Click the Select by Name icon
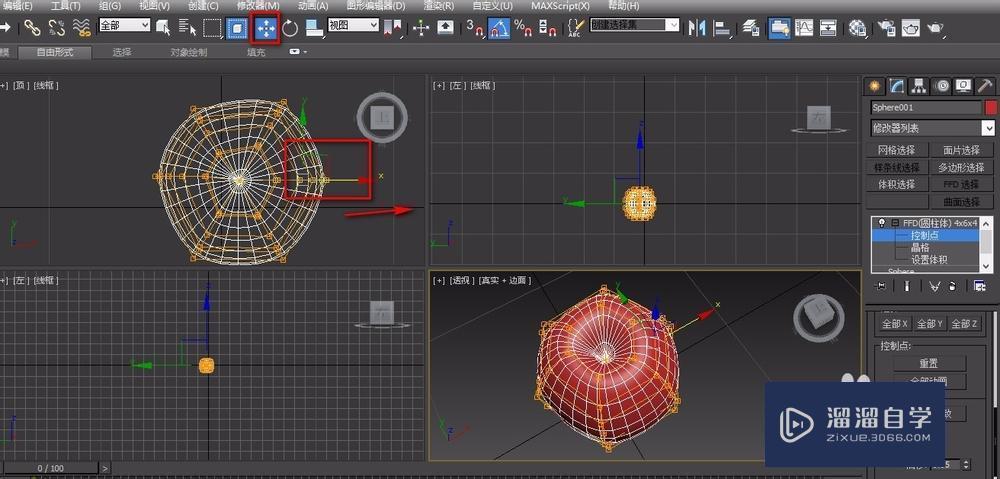1000x479 pixels. pos(188,28)
